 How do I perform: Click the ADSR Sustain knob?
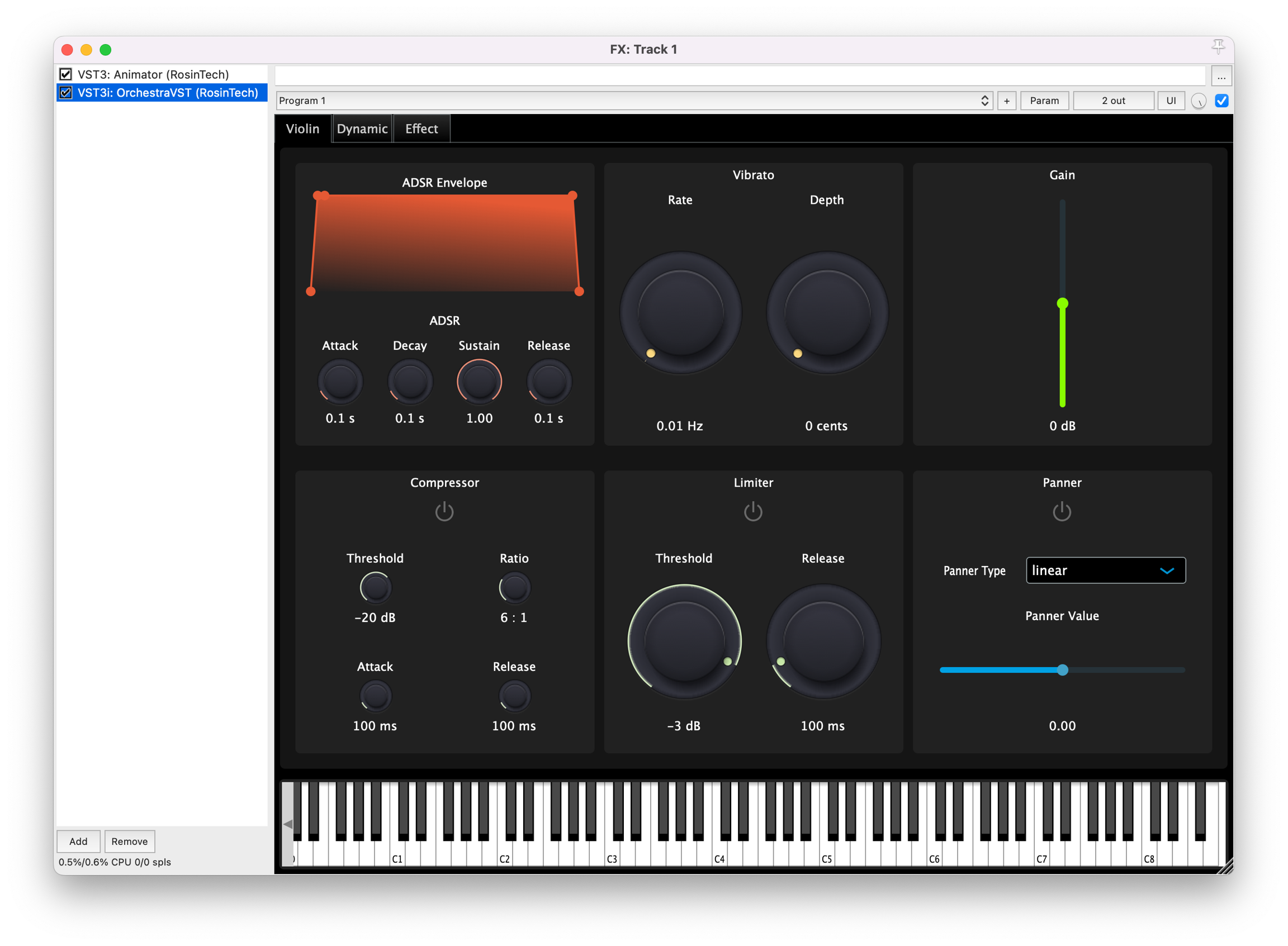click(x=479, y=382)
